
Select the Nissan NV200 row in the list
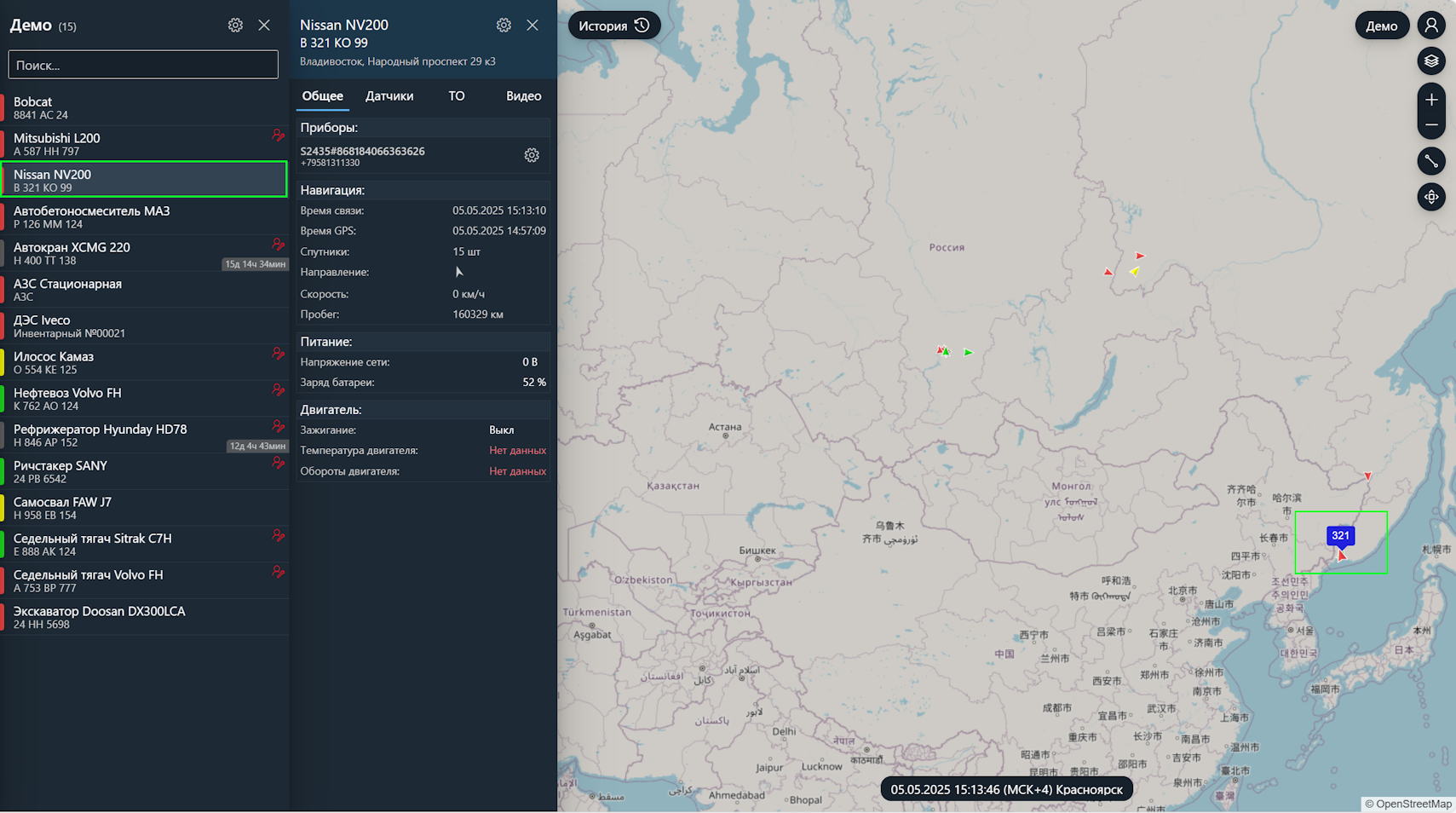coord(144,180)
